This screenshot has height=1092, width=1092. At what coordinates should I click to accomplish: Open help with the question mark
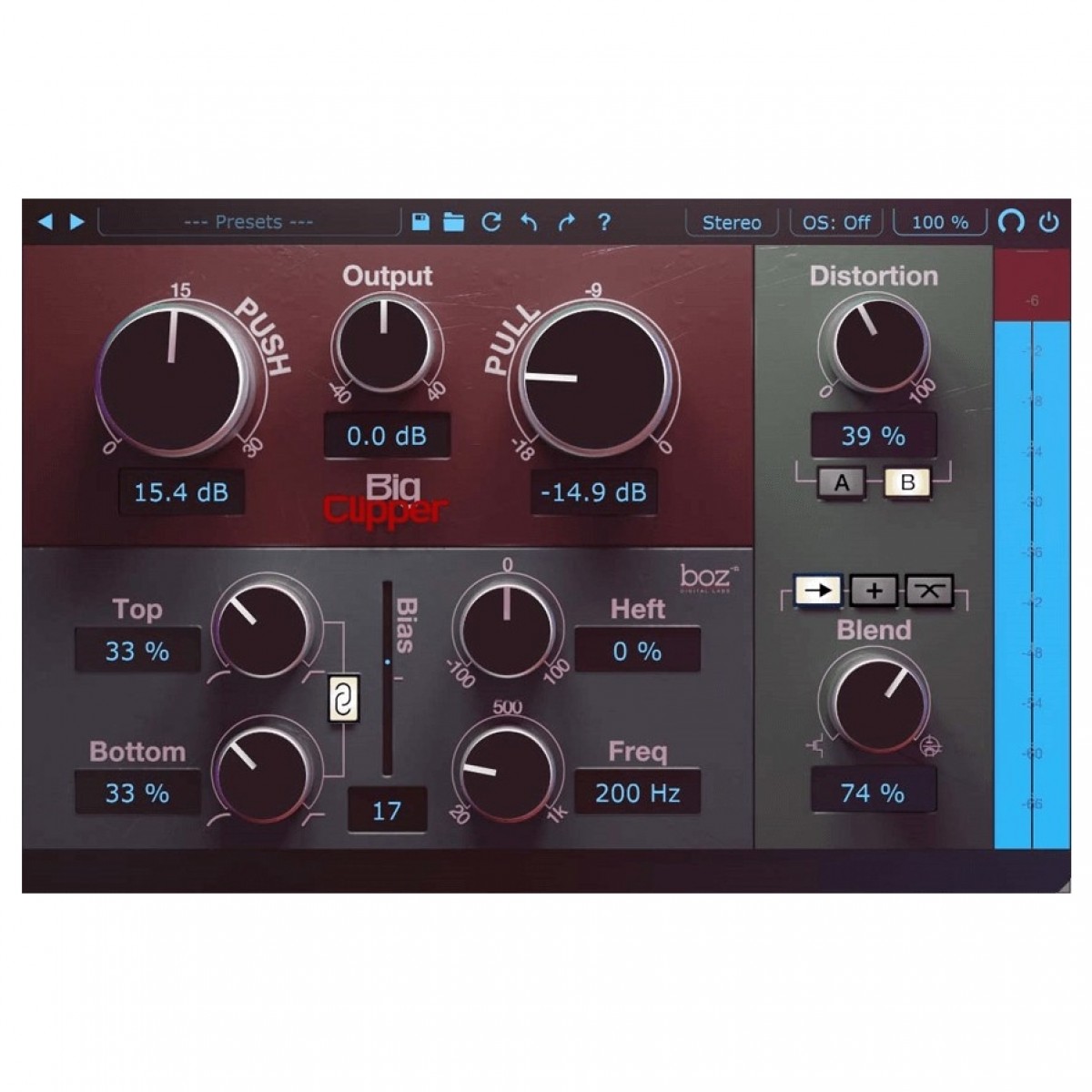point(603,222)
